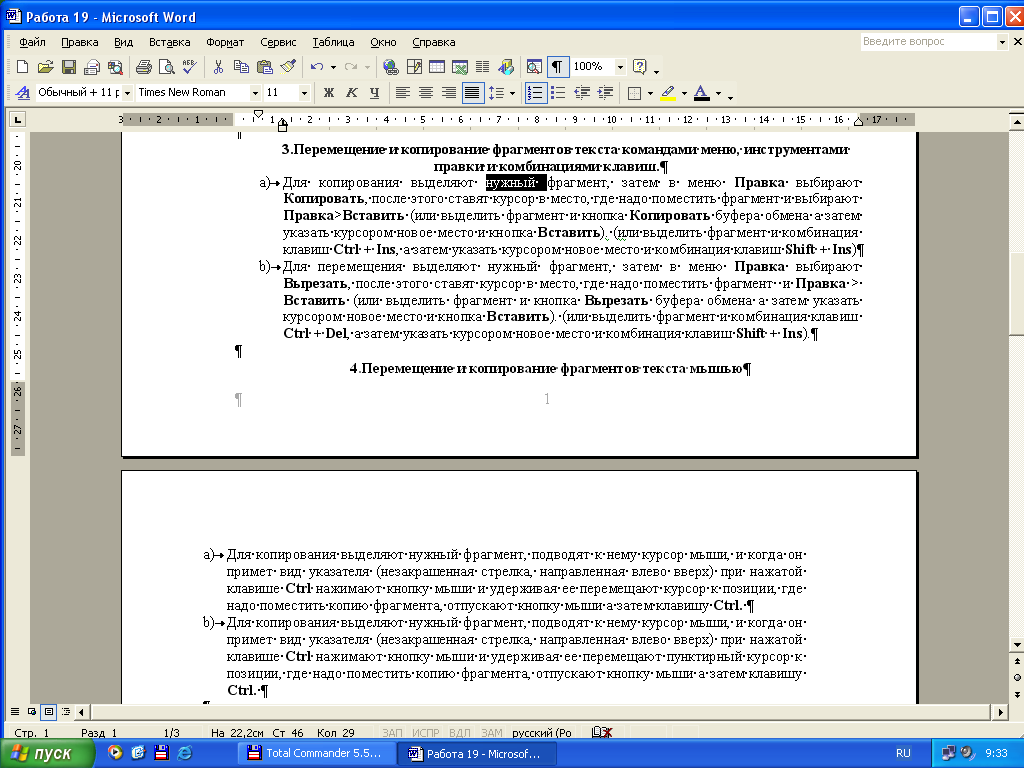Center the paragraph text
The image size is (1024, 768).
(x=426, y=93)
